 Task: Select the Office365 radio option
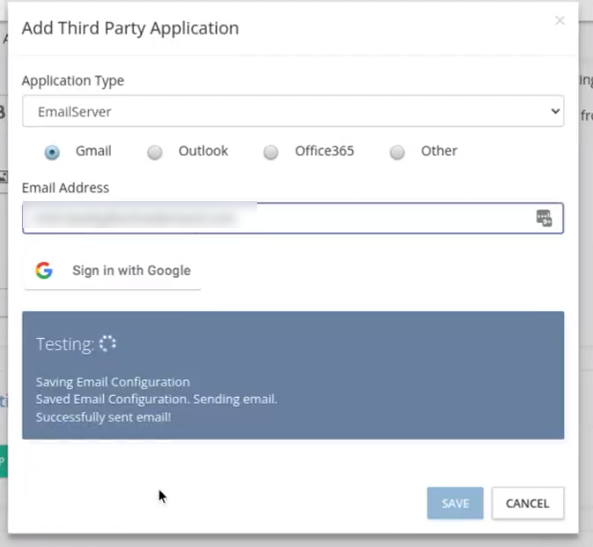[271, 152]
